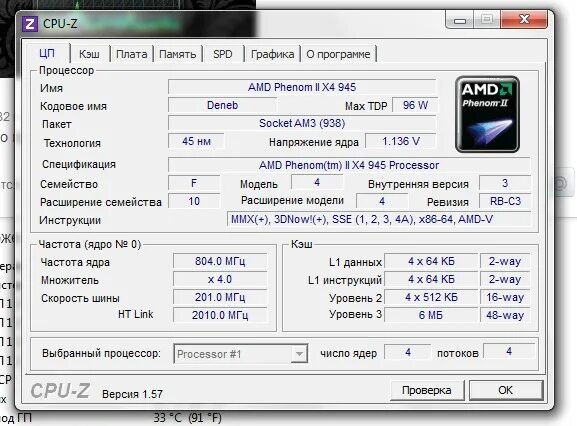Image resolution: width=577 pixels, height=426 pixels.
Task: Minimize the CPU-Z window
Action: click(460, 20)
